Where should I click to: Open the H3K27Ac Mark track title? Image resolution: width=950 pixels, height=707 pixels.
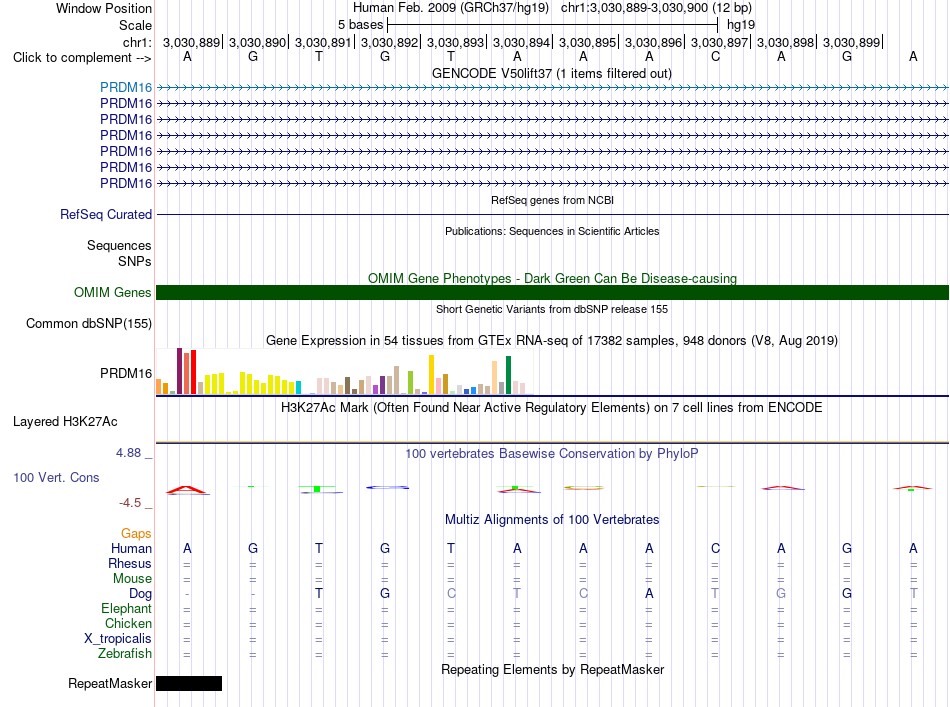[x=552, y=407]
